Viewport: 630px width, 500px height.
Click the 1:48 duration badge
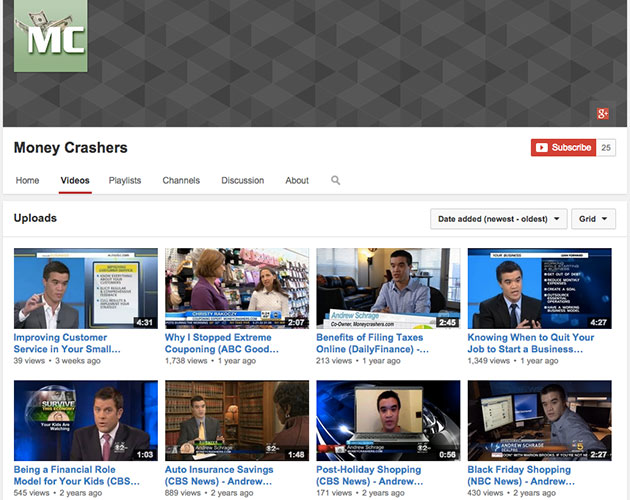[296, 455]
